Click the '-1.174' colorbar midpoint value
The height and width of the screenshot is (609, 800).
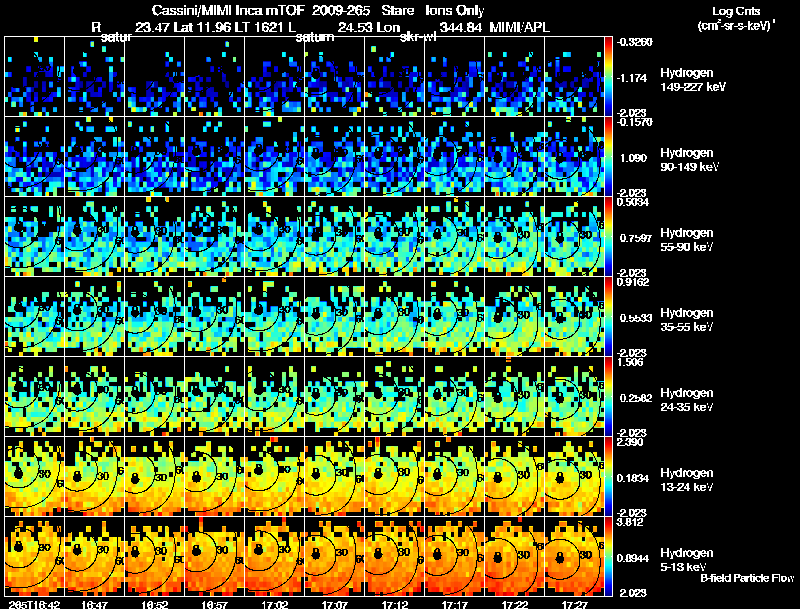[x=632, y=78]
